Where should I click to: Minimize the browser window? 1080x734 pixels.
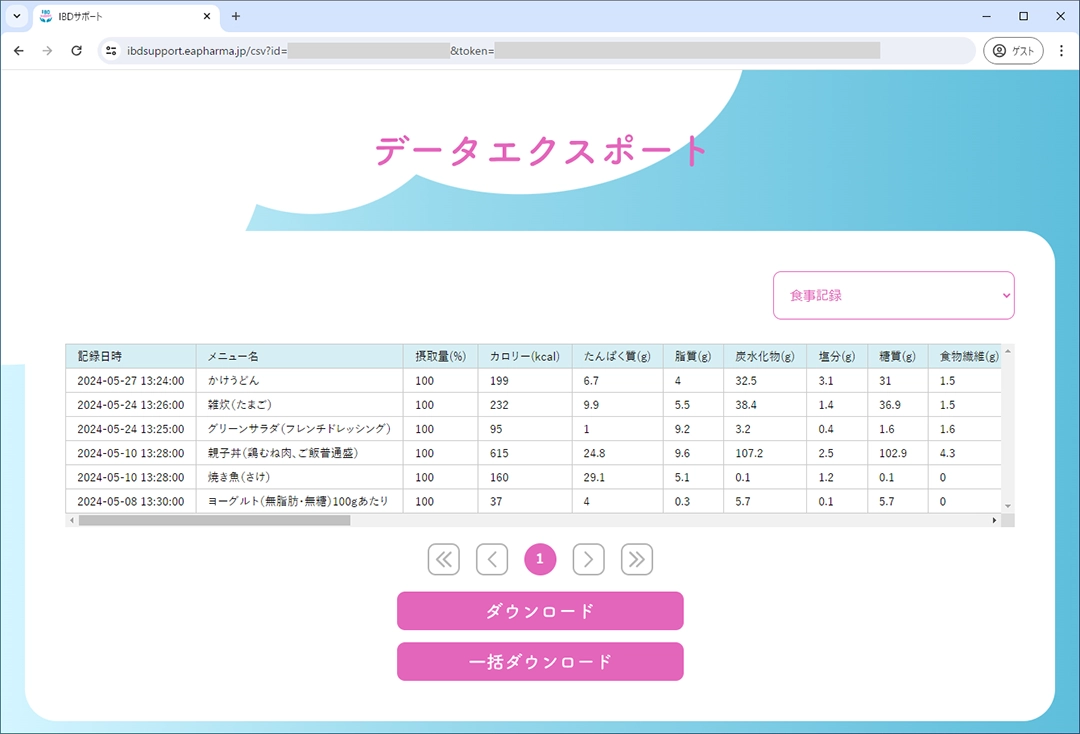(986, 16)
